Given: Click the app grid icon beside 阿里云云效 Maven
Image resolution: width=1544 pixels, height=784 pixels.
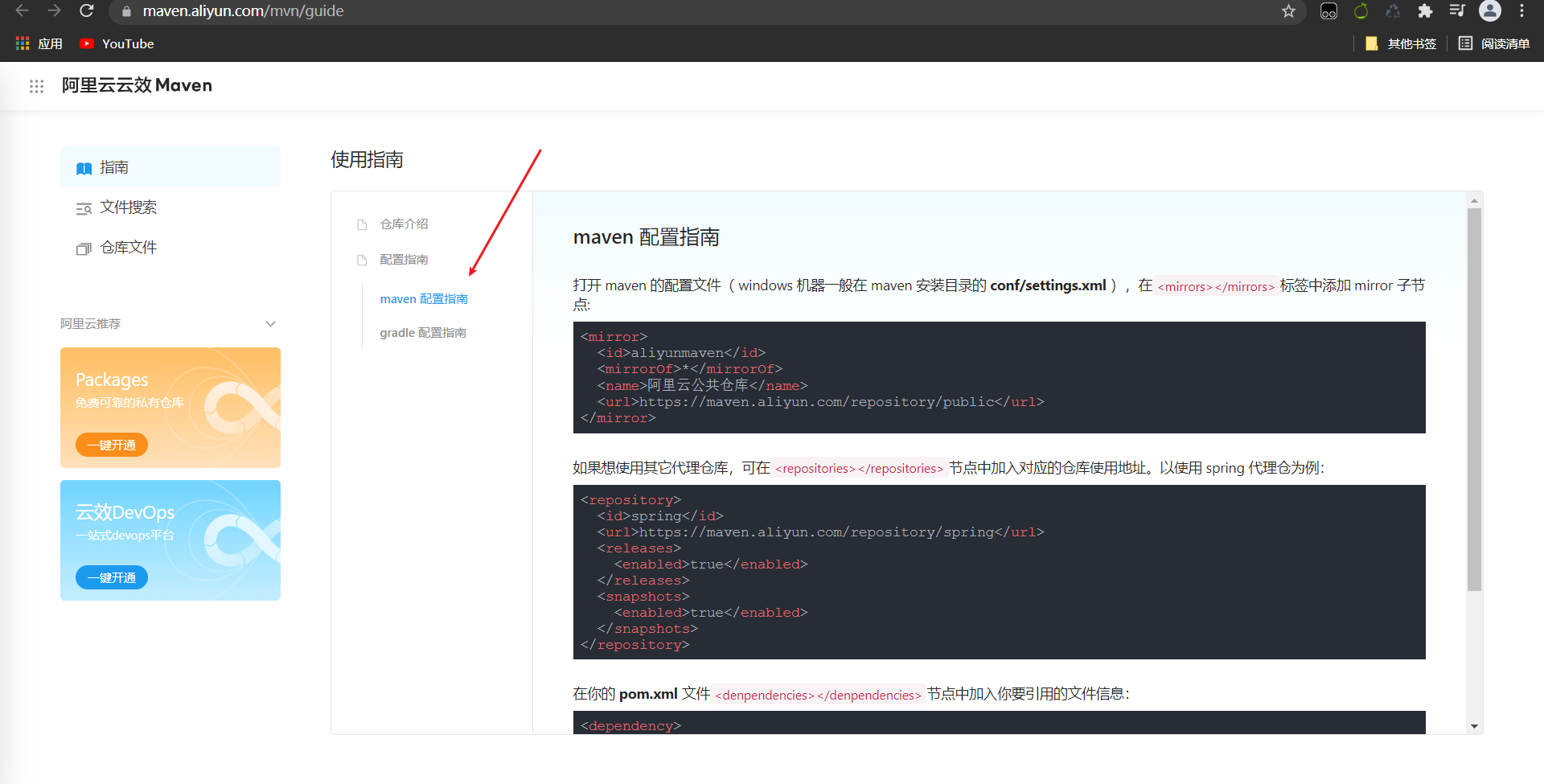Looking at the screenshot, I should click(36, 86).
